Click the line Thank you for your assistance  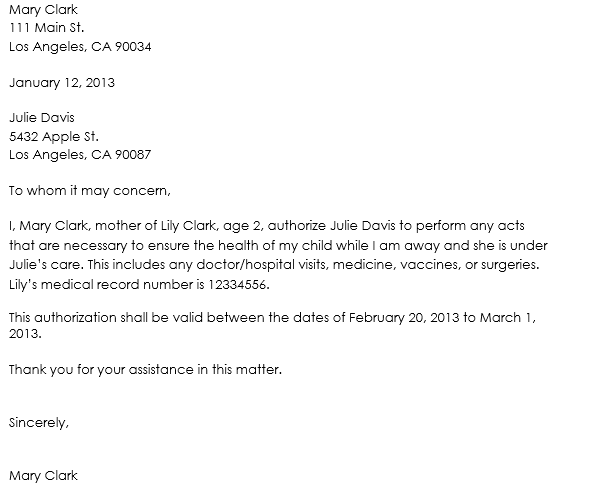(x=145, y=370)
